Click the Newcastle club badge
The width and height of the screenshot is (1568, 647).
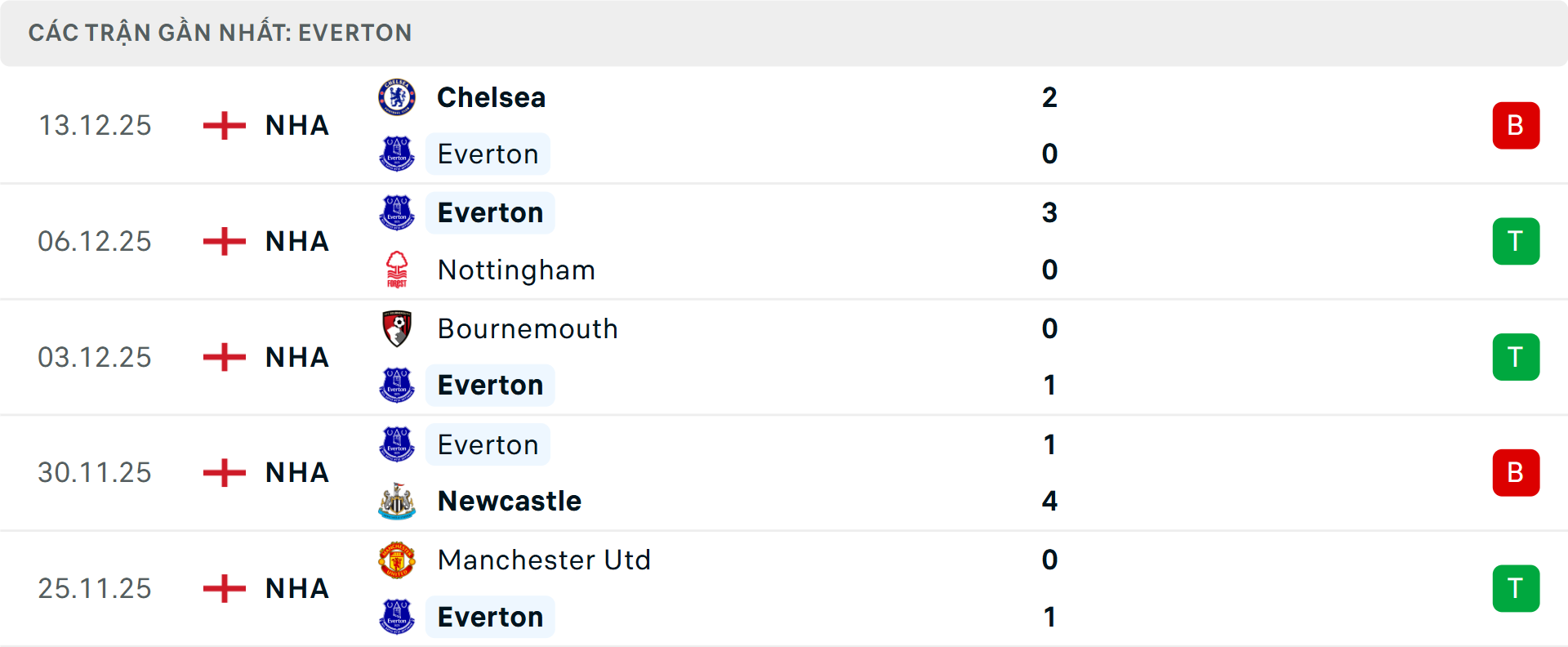(397, 502)
